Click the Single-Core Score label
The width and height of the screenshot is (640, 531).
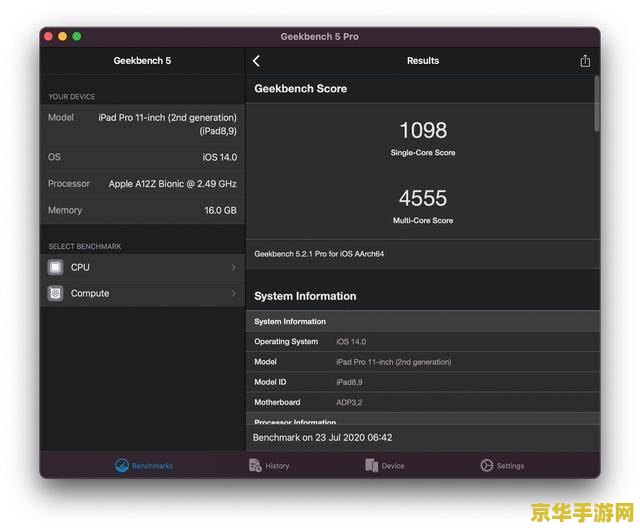(x=423, y=153)
